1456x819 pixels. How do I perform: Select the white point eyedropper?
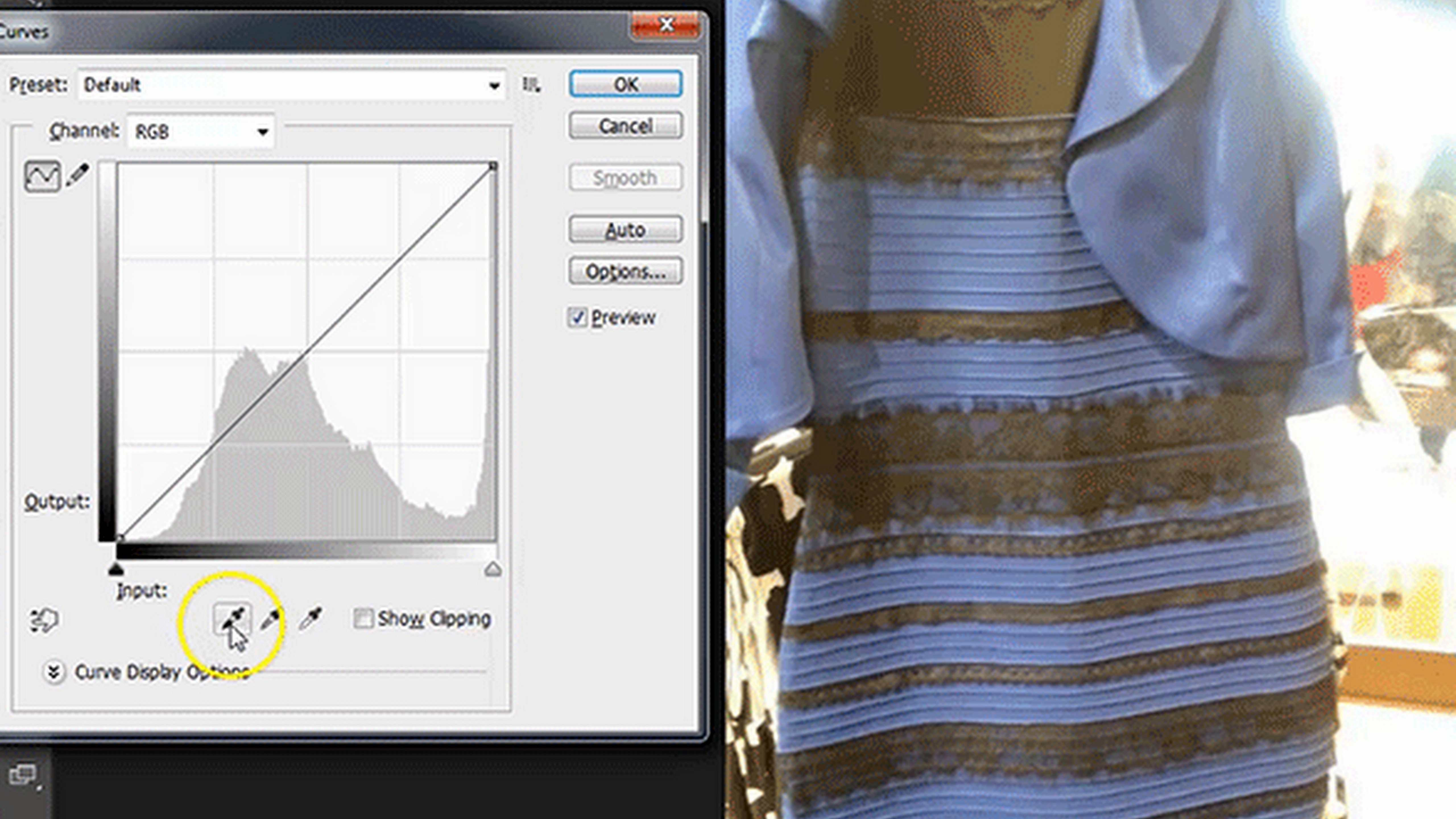tap(311, 618)
